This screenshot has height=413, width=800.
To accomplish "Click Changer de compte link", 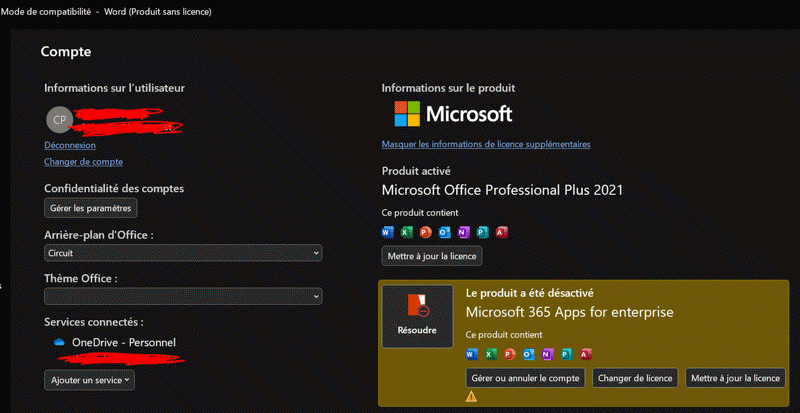I will tap(84, 162).
